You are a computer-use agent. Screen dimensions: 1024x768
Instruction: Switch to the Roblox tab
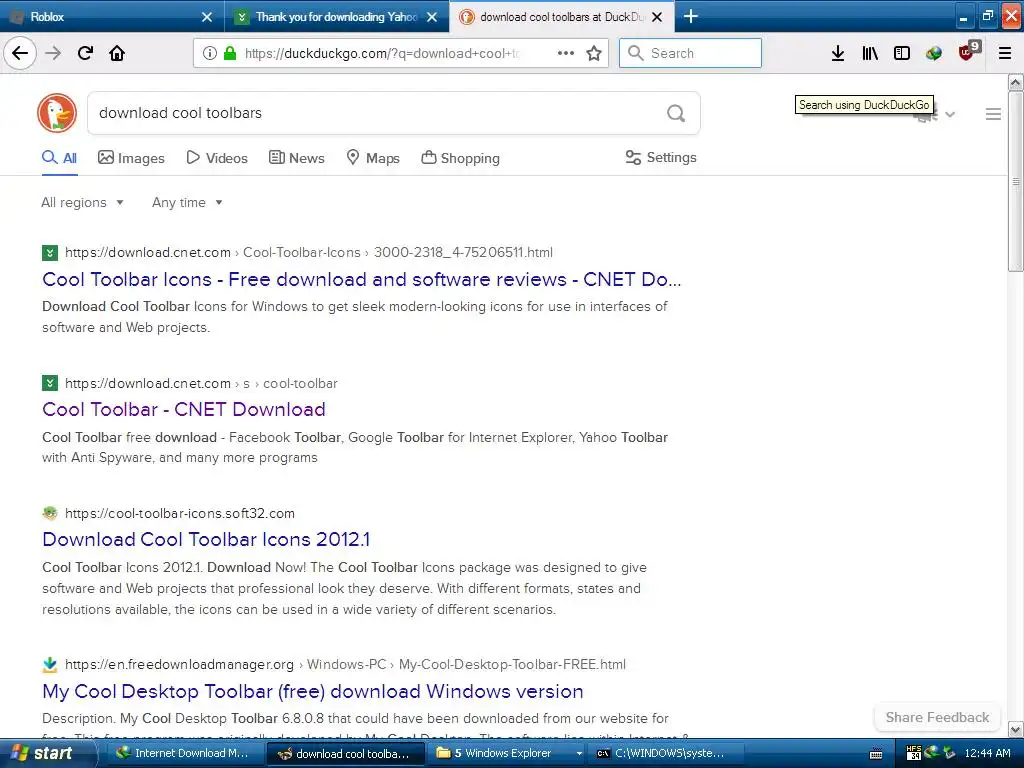(x=111, y=17)
